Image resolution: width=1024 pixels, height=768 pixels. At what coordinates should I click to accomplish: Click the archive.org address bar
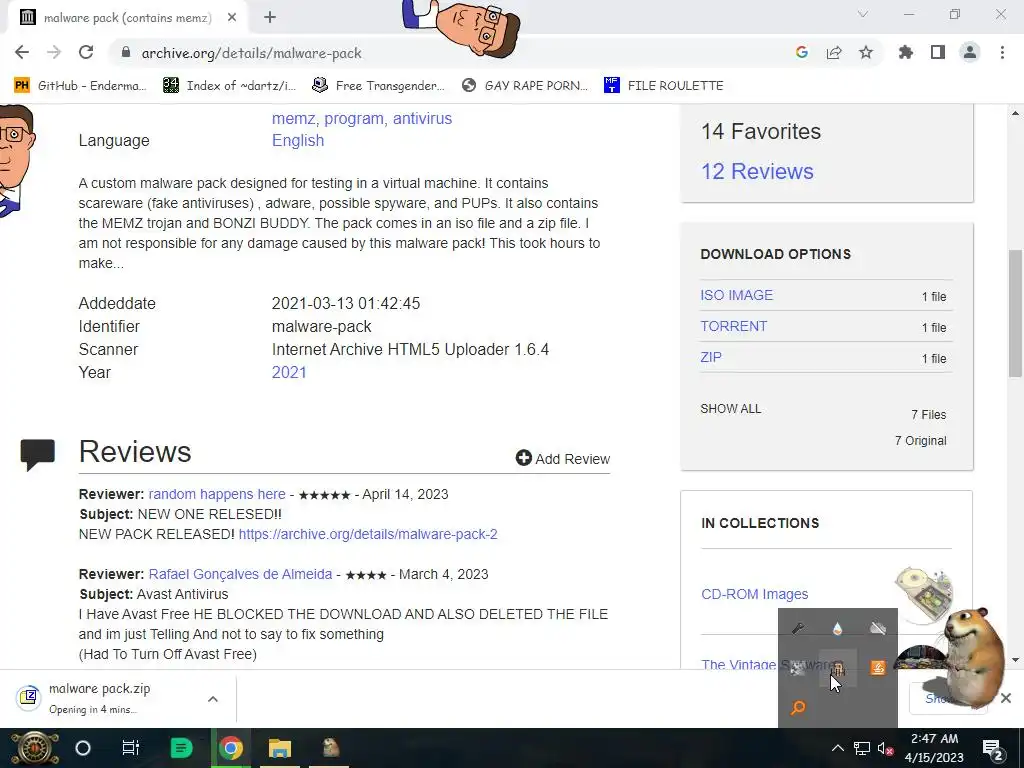pyautogui.click(x=451, y=53)
